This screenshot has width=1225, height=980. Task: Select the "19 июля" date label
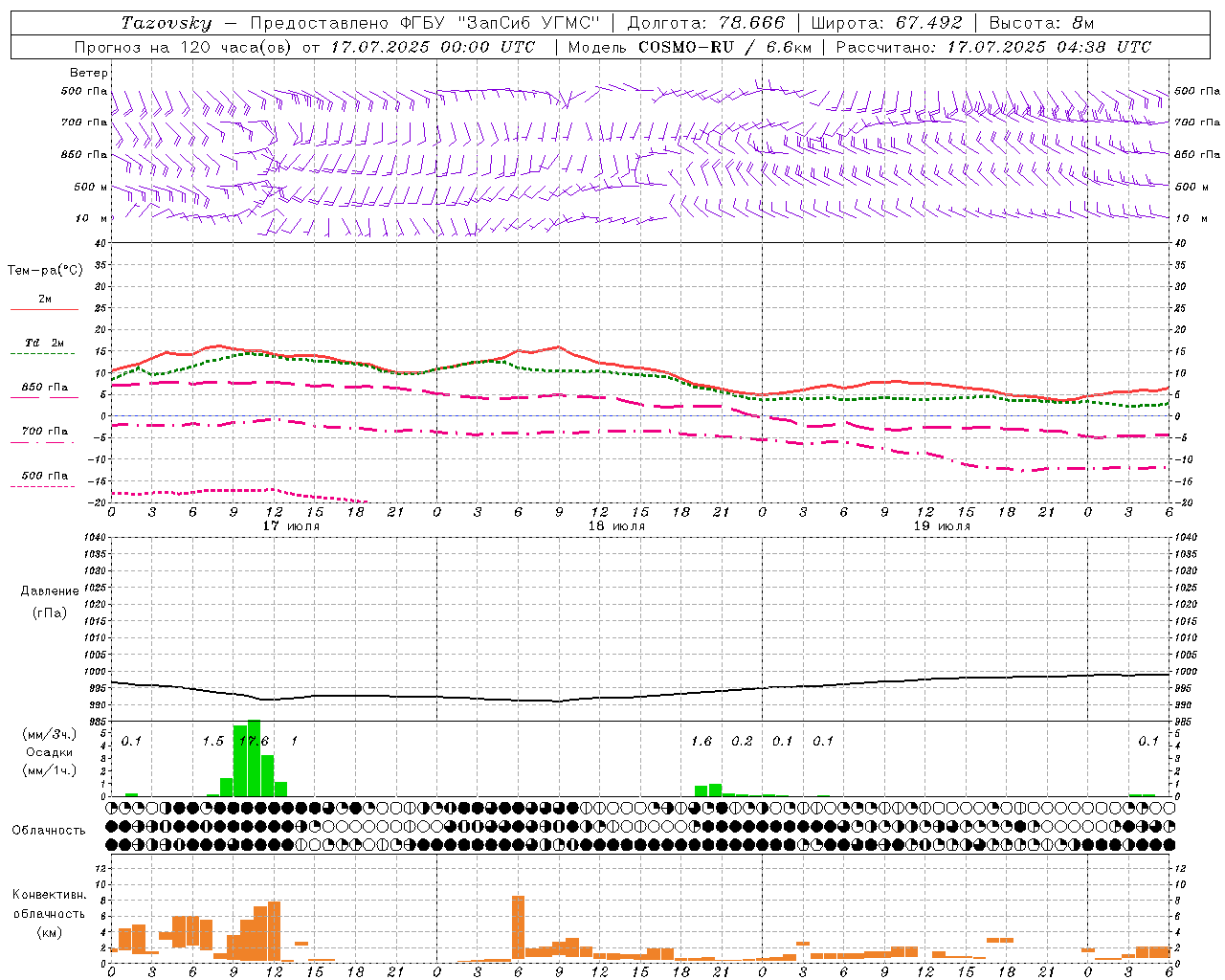click(942, 525)
